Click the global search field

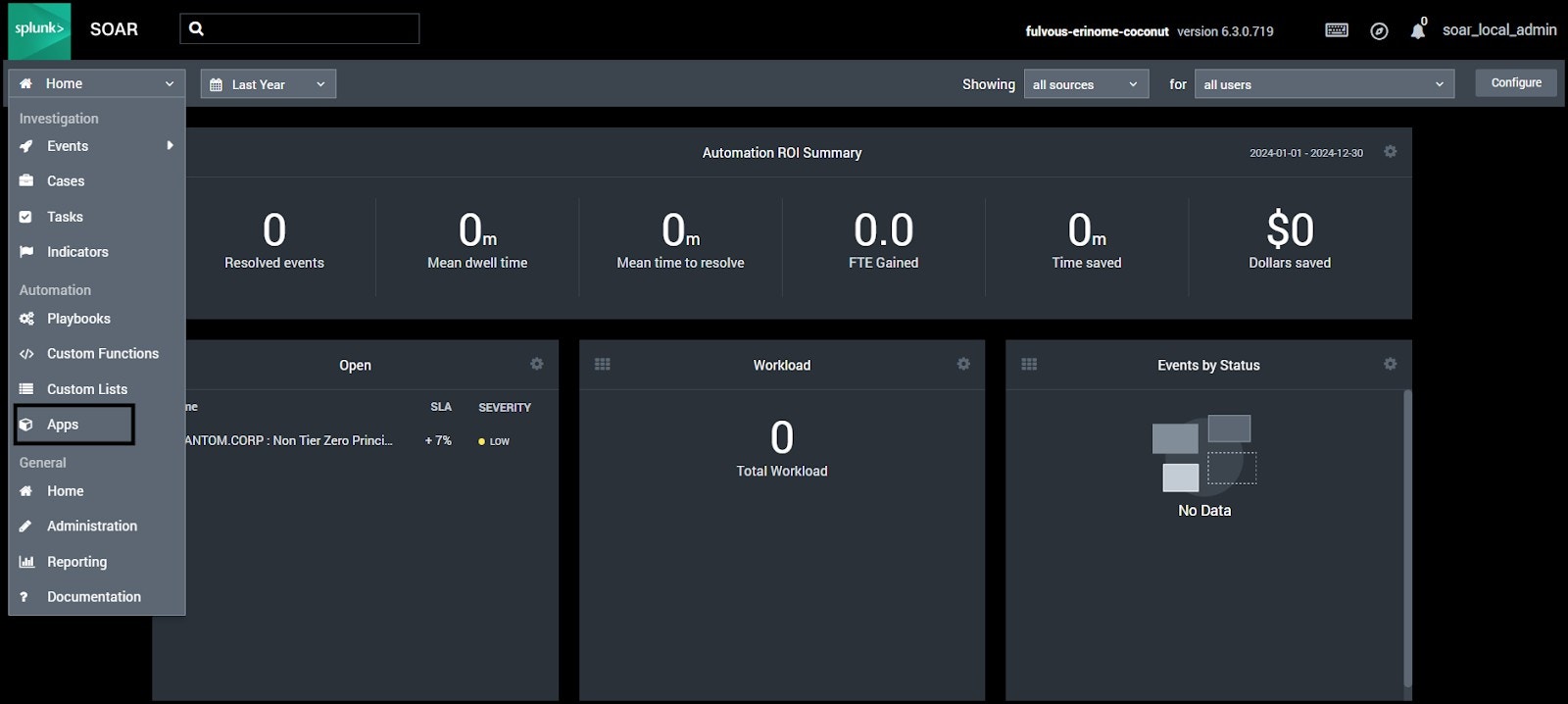click(x=300, y=28)
